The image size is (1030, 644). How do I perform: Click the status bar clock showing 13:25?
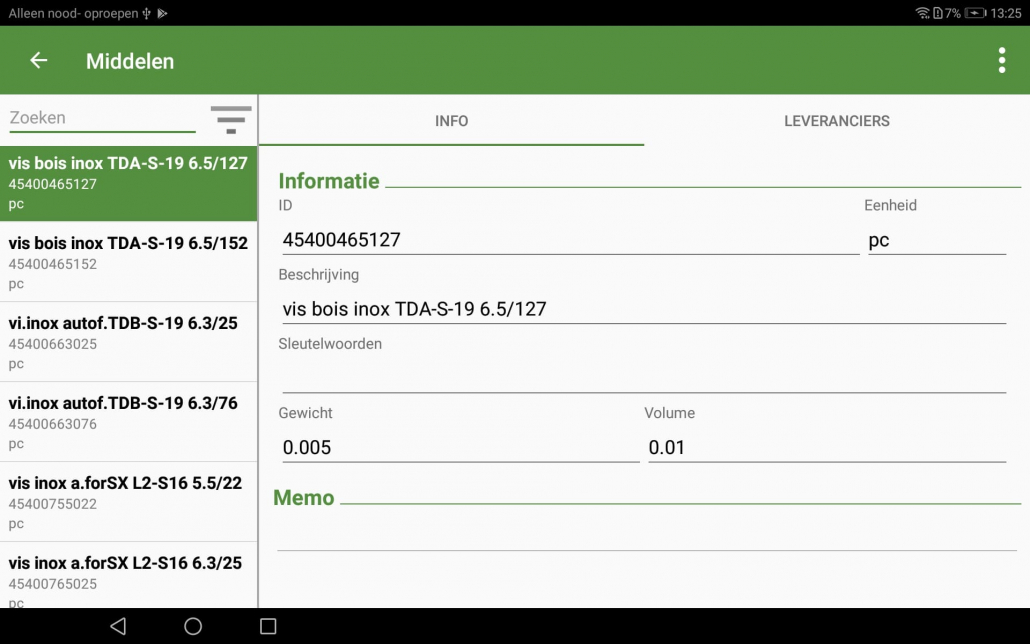coord(1006,13)
